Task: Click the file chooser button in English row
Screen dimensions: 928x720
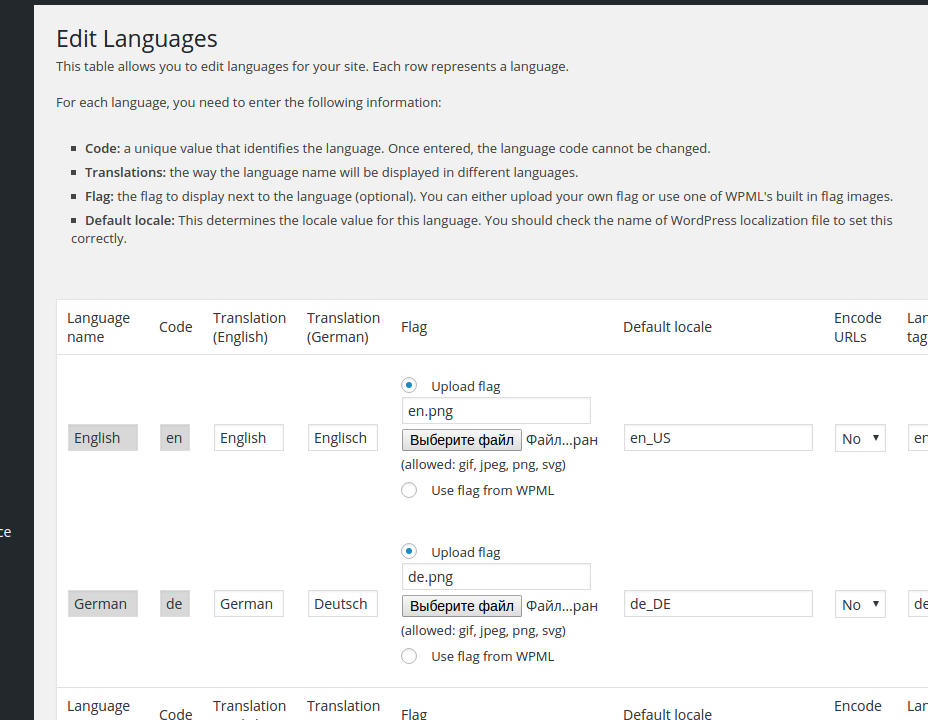Action: pos(462,439)
